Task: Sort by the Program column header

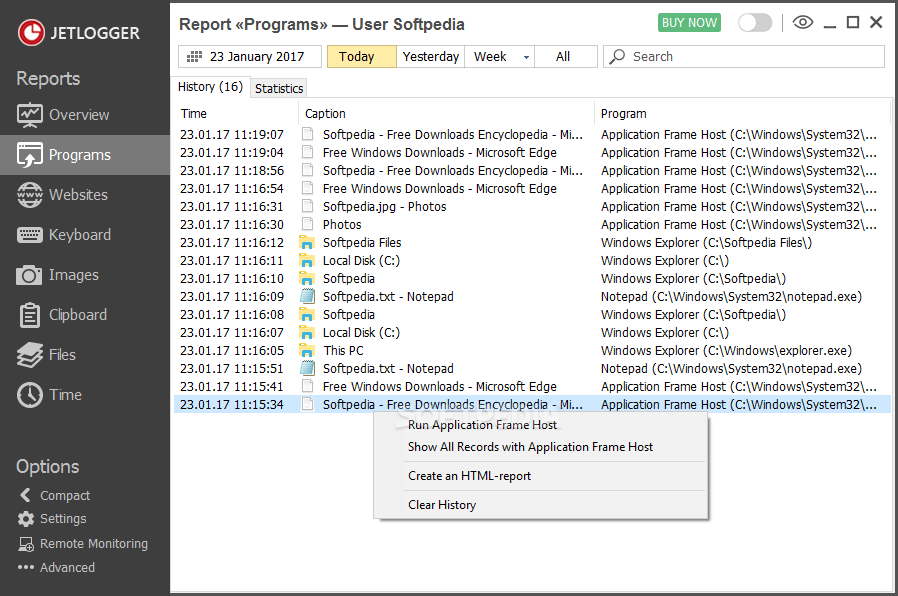Action: pyautogui.click(x=742, y=114)
